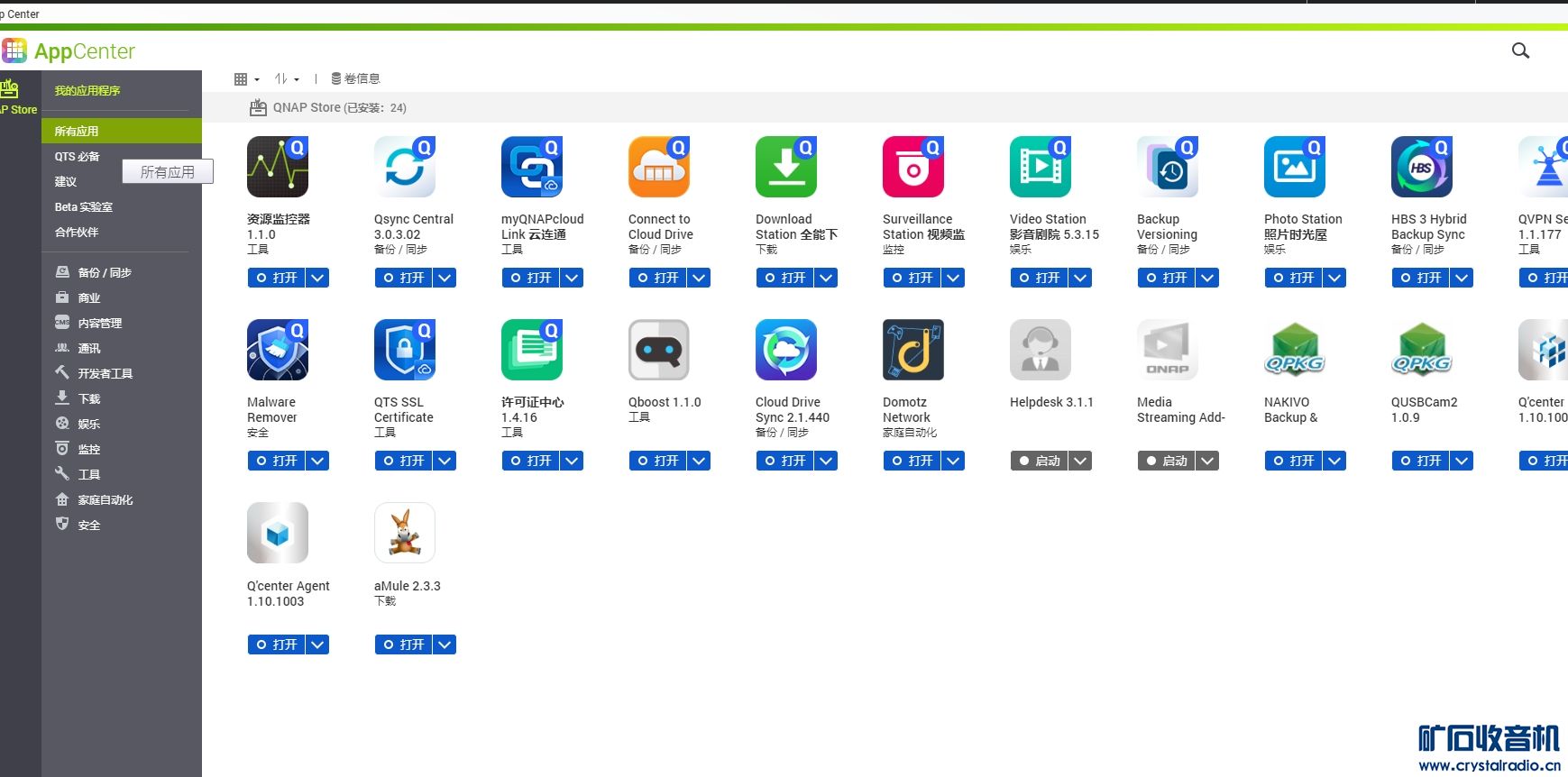Start Media Streaming Add-on with 启动

(x=1167, y=461)
